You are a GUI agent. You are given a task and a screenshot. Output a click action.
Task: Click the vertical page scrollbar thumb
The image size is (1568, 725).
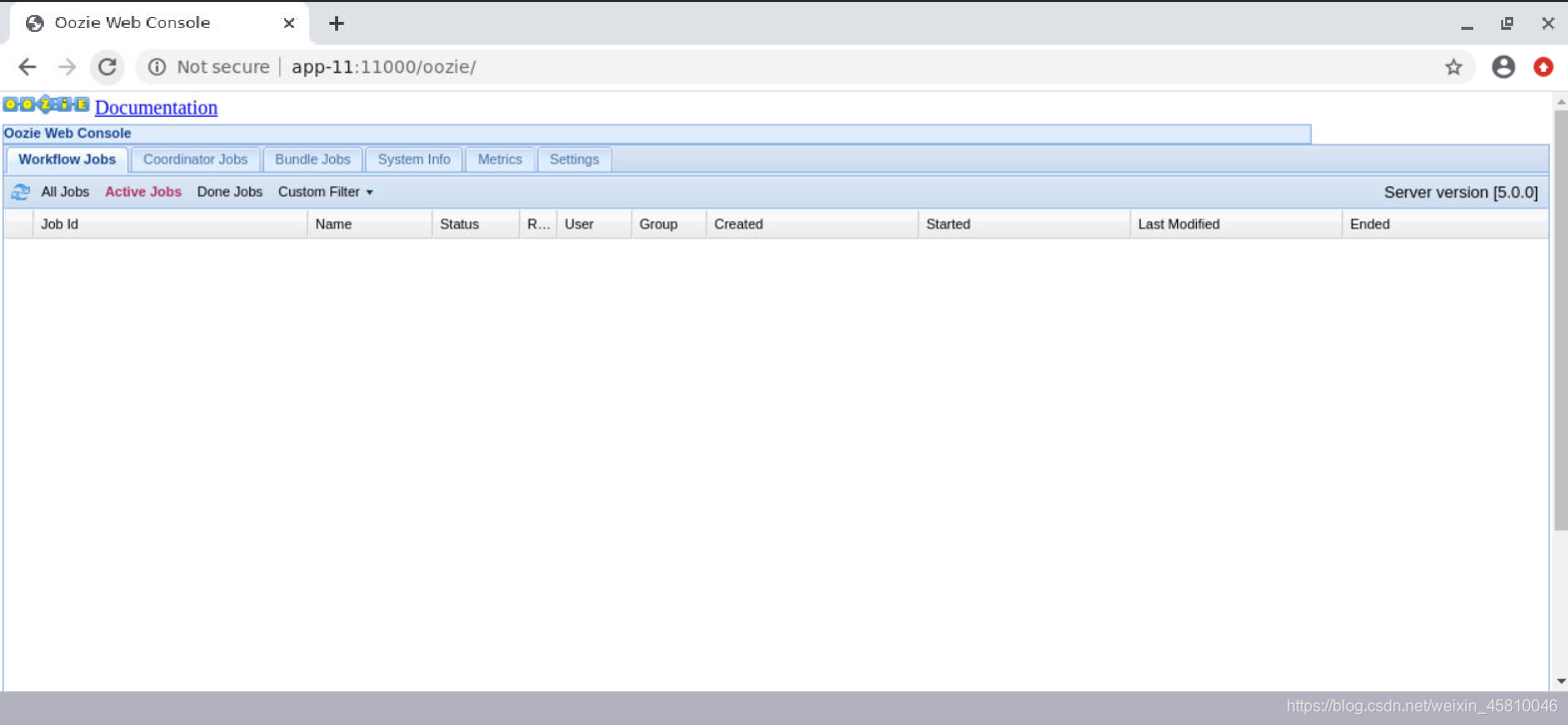click(x=1561, y=319)
